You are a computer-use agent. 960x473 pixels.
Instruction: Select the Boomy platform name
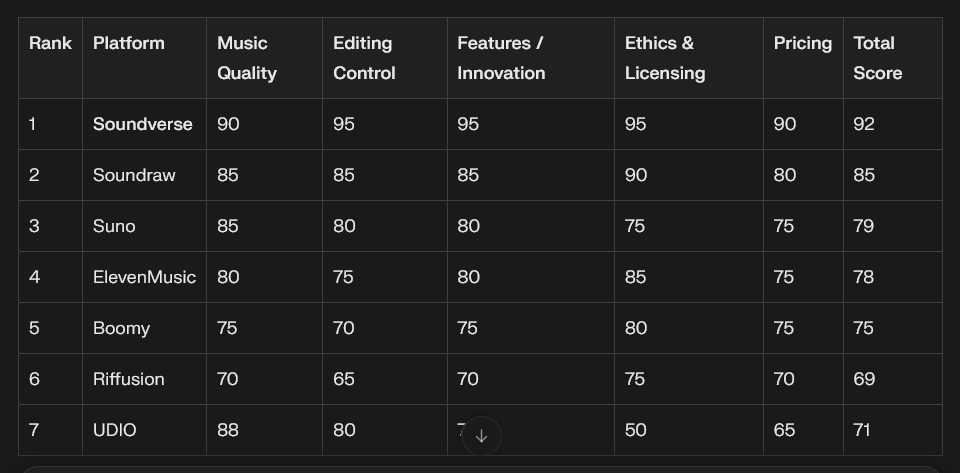point(121,329)
